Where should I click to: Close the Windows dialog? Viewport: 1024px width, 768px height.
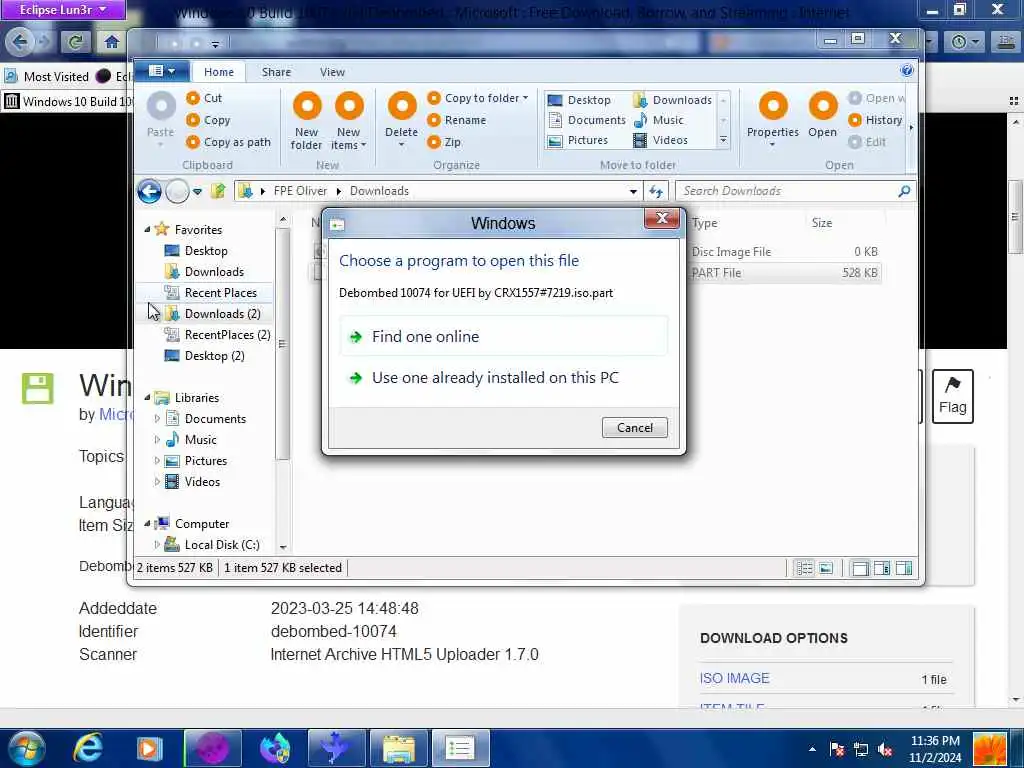point(661,219)
